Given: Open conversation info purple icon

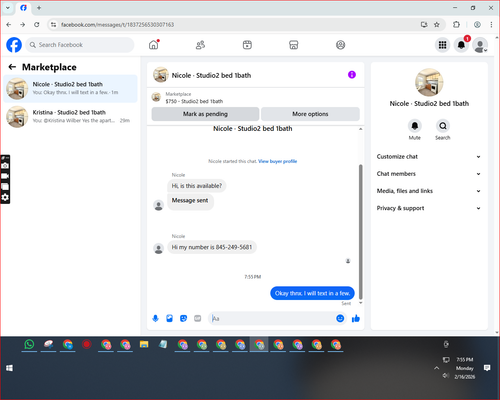Looking at the screenshot, I should tap(352, 75).
